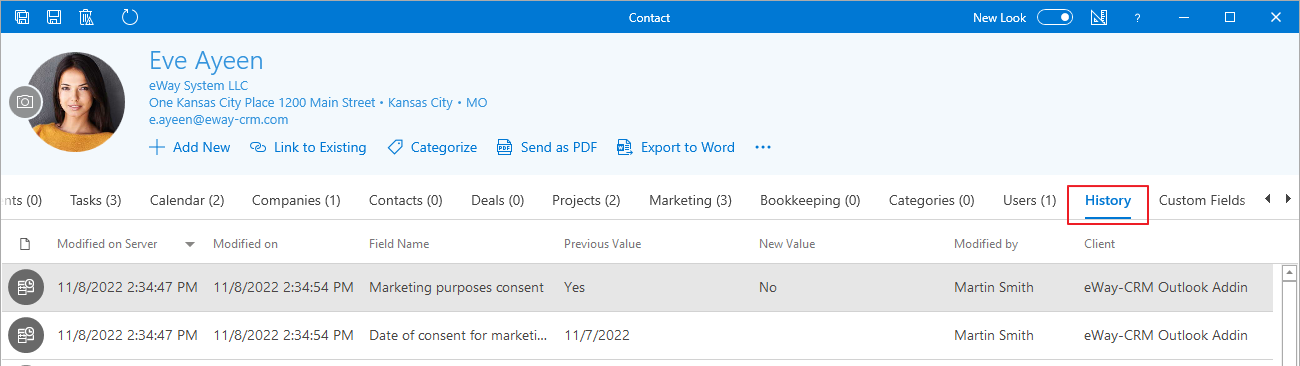The image size is (1300, 366).
Task: Switch to the Users (1) tab
Action: (1029, 201)
